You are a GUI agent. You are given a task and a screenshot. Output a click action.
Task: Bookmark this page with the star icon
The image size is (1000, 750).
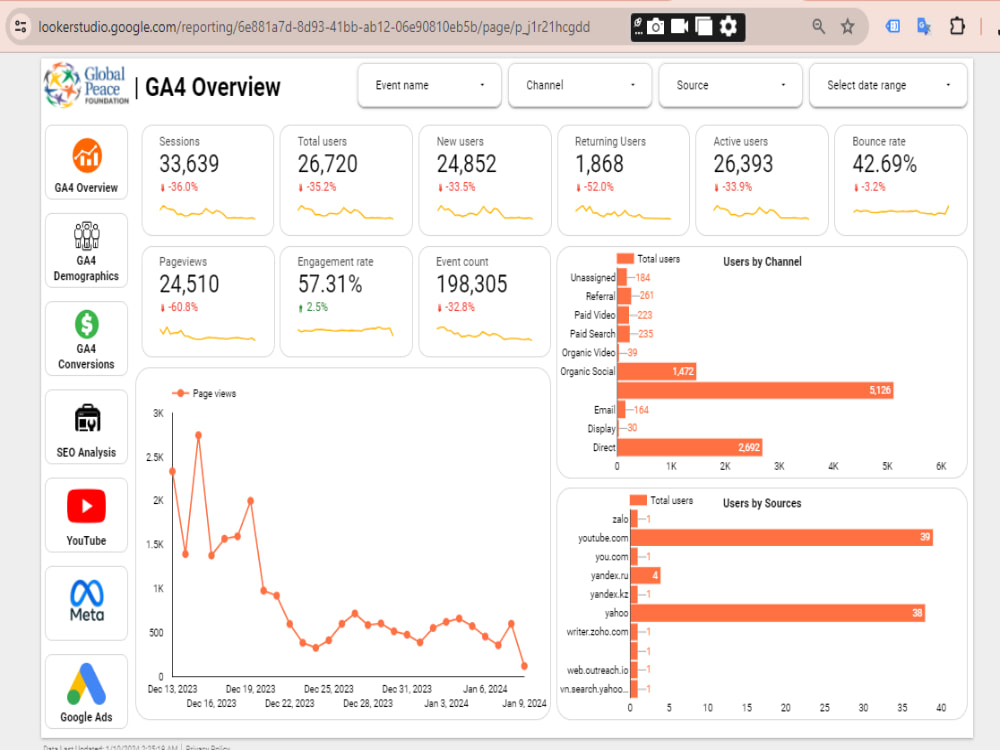click(847, 27)
